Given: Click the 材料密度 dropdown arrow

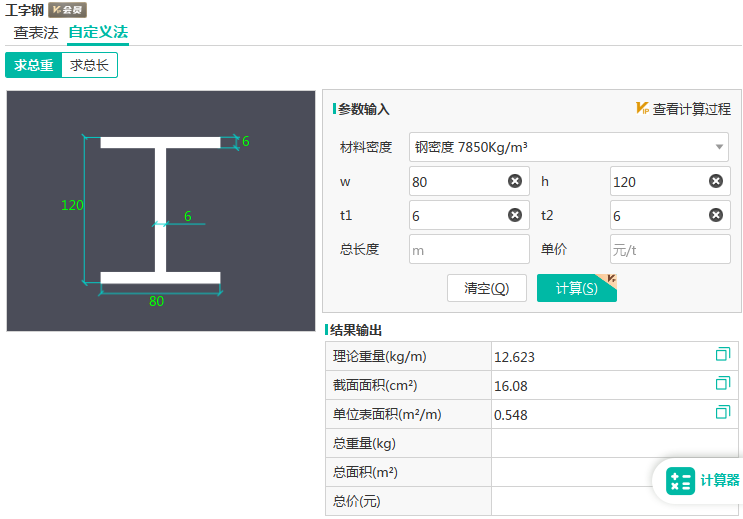Looking at the screenshot, I should pyautogui.click(x=719, y=147).
